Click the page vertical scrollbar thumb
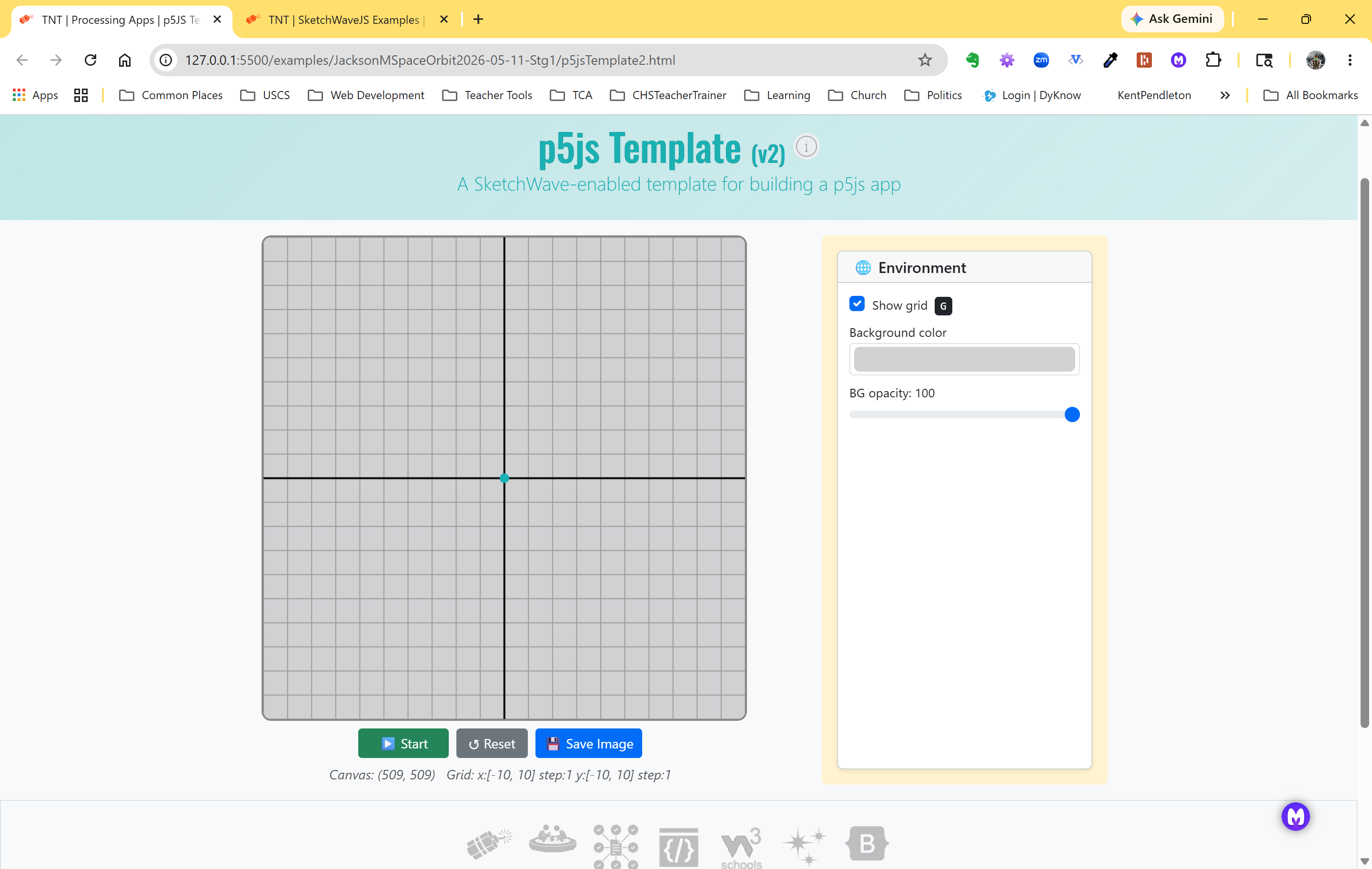The image size is (1372, 869). coord(1364,453)
